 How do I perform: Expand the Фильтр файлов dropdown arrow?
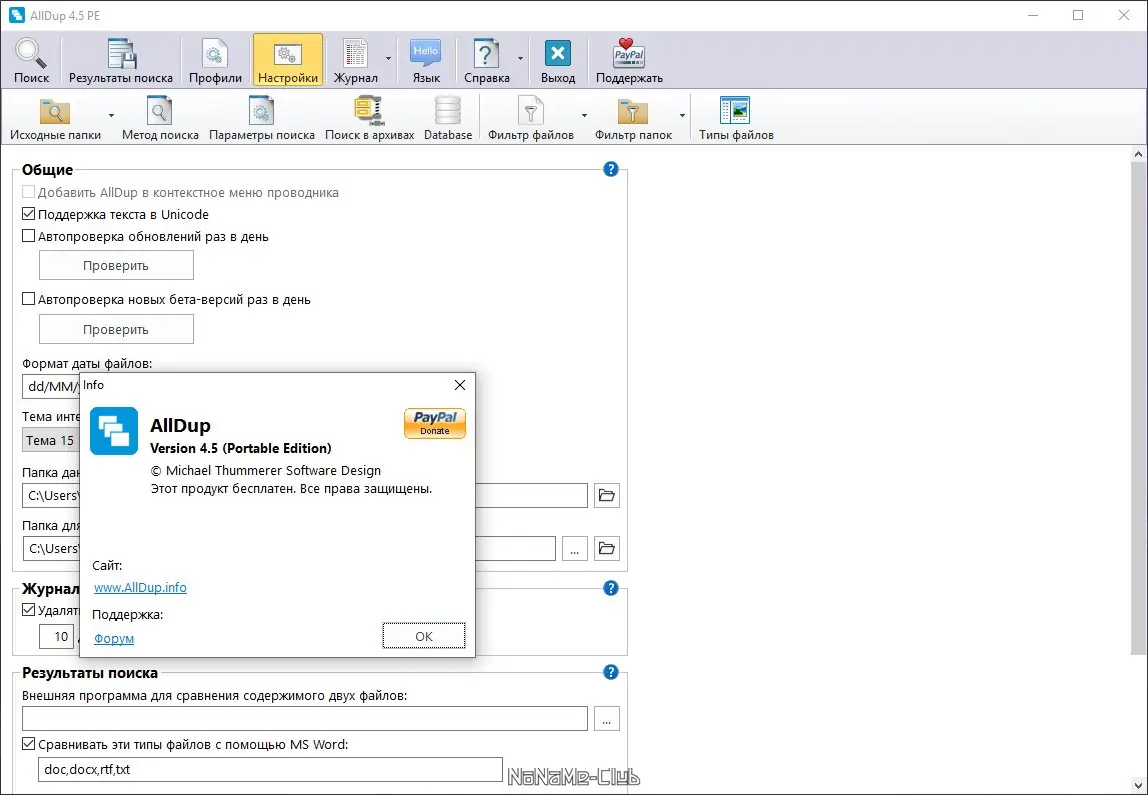[584, 116]
